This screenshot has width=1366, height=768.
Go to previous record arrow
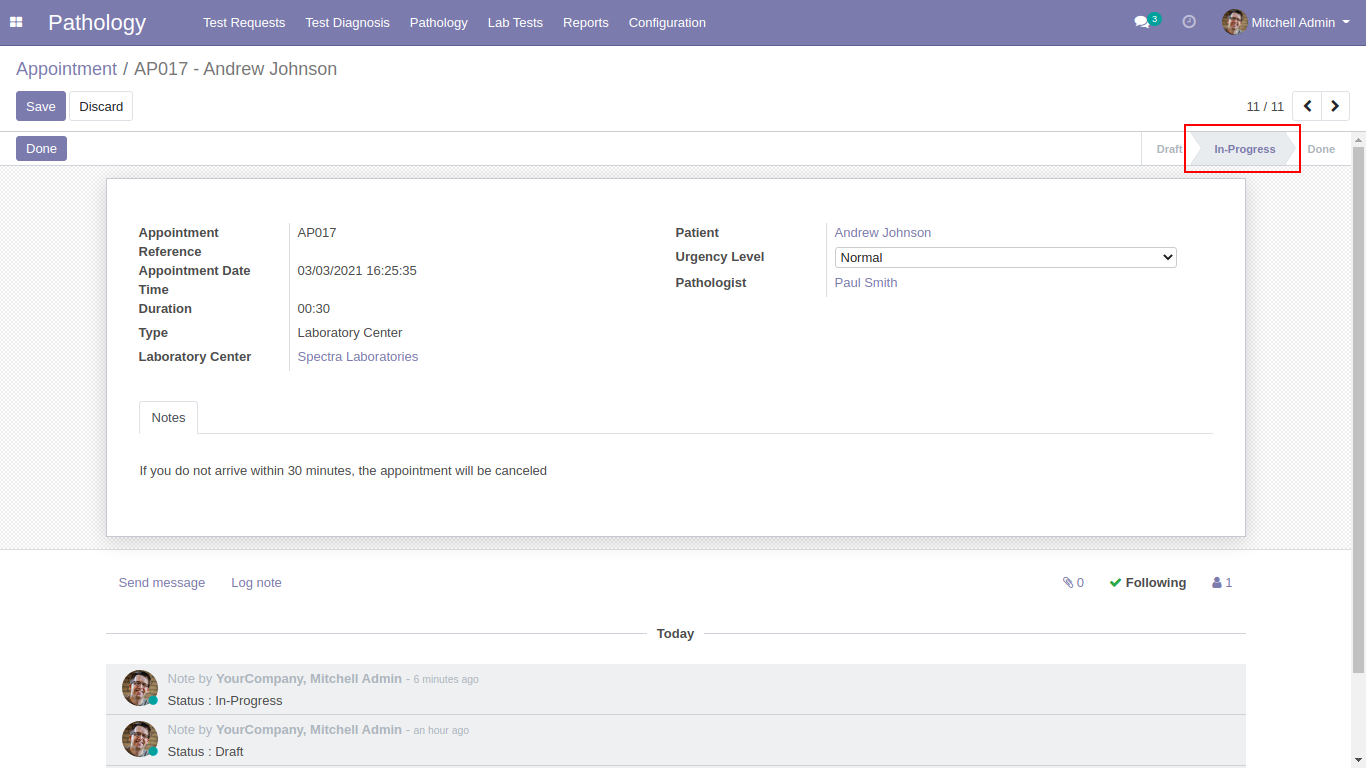[1307, 106]
